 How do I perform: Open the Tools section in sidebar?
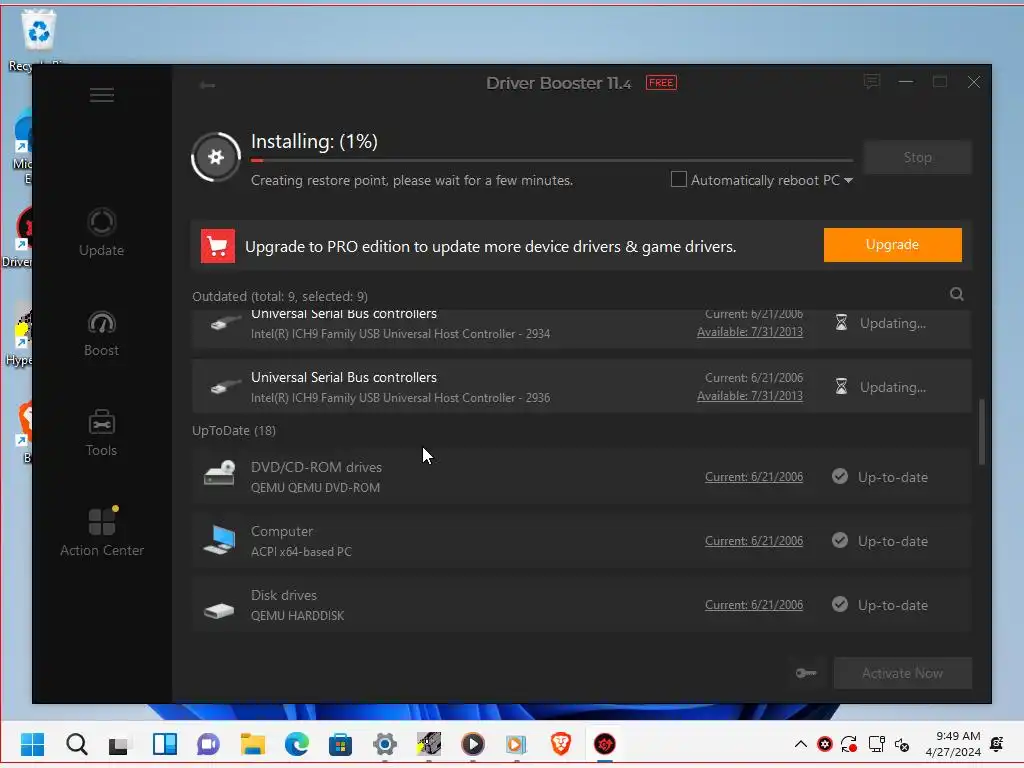click(x=101, y=433)
